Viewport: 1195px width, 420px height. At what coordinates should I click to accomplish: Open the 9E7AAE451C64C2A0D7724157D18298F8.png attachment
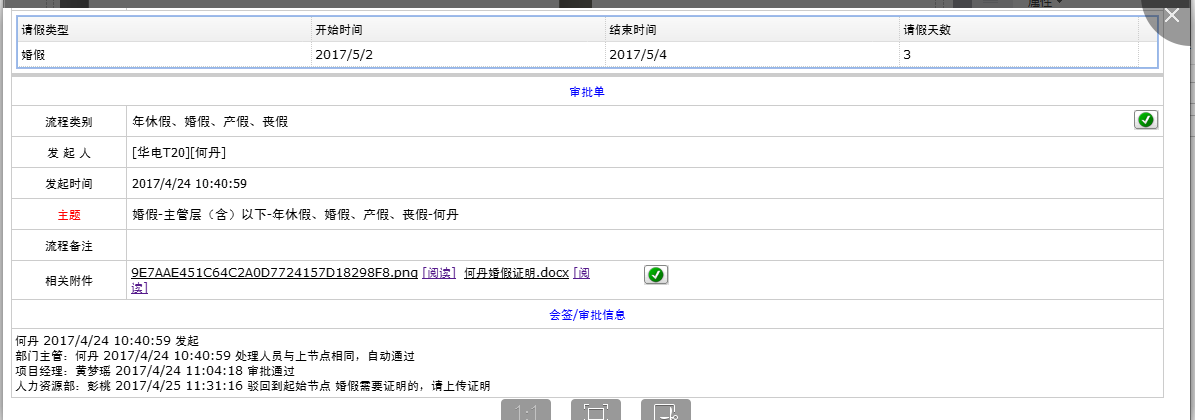coord(274,273)
